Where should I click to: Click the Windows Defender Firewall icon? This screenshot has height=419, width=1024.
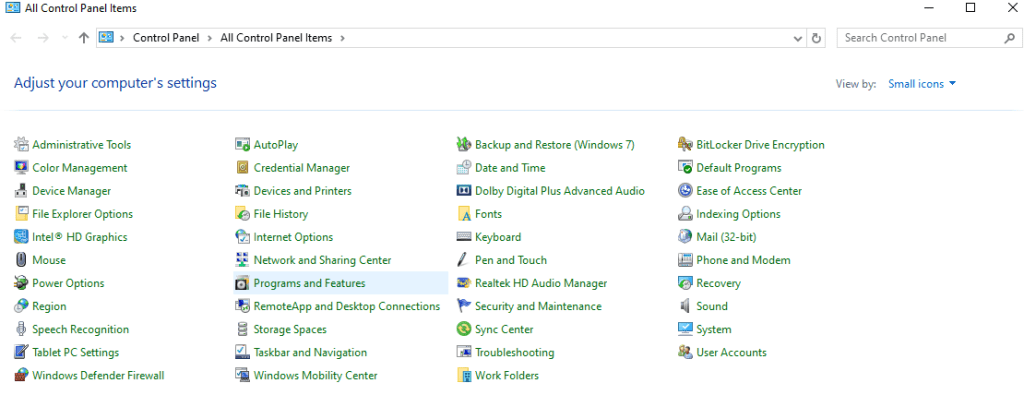(x=22, y=376)
